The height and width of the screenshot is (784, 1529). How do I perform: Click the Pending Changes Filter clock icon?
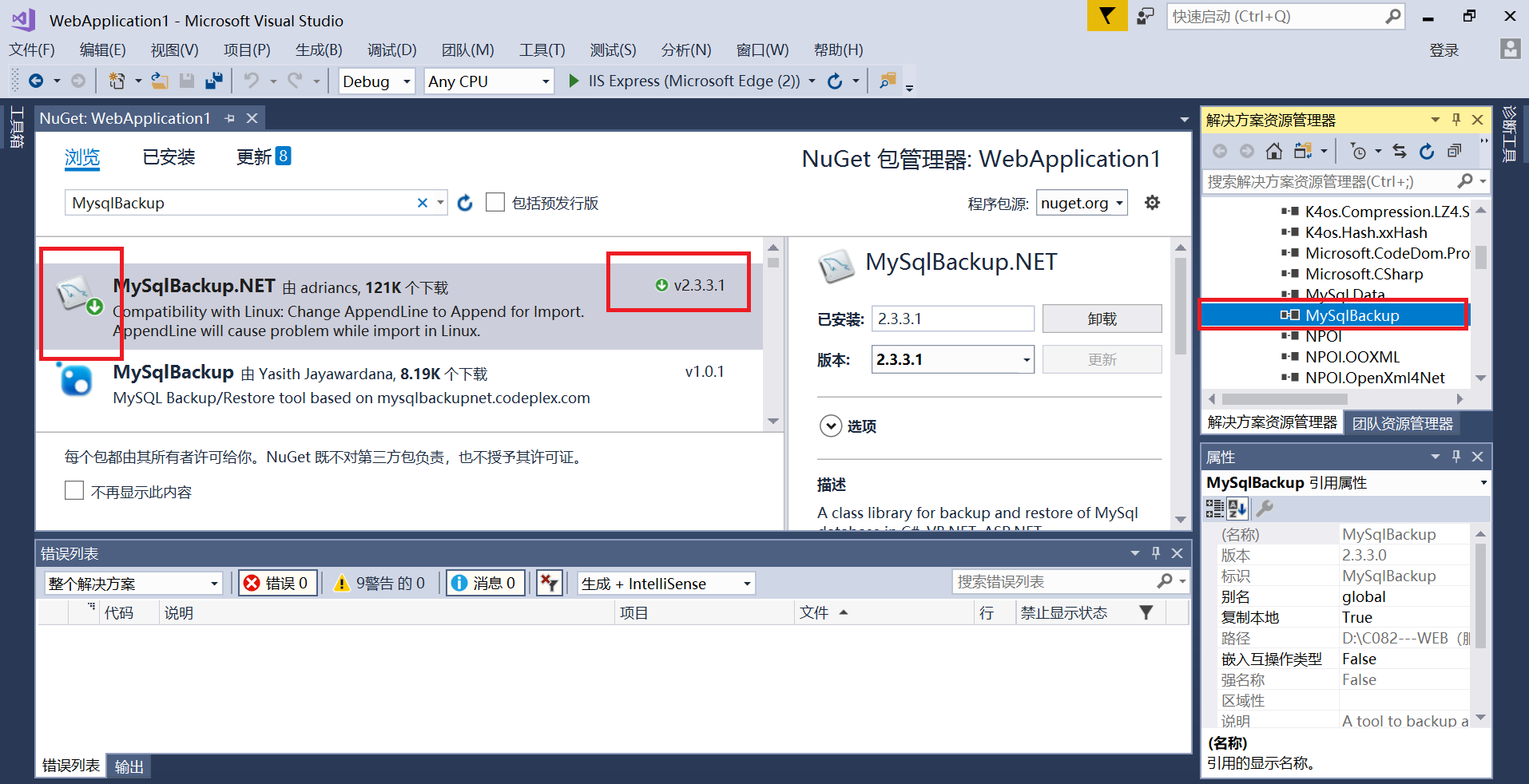tap(1358, 151)
